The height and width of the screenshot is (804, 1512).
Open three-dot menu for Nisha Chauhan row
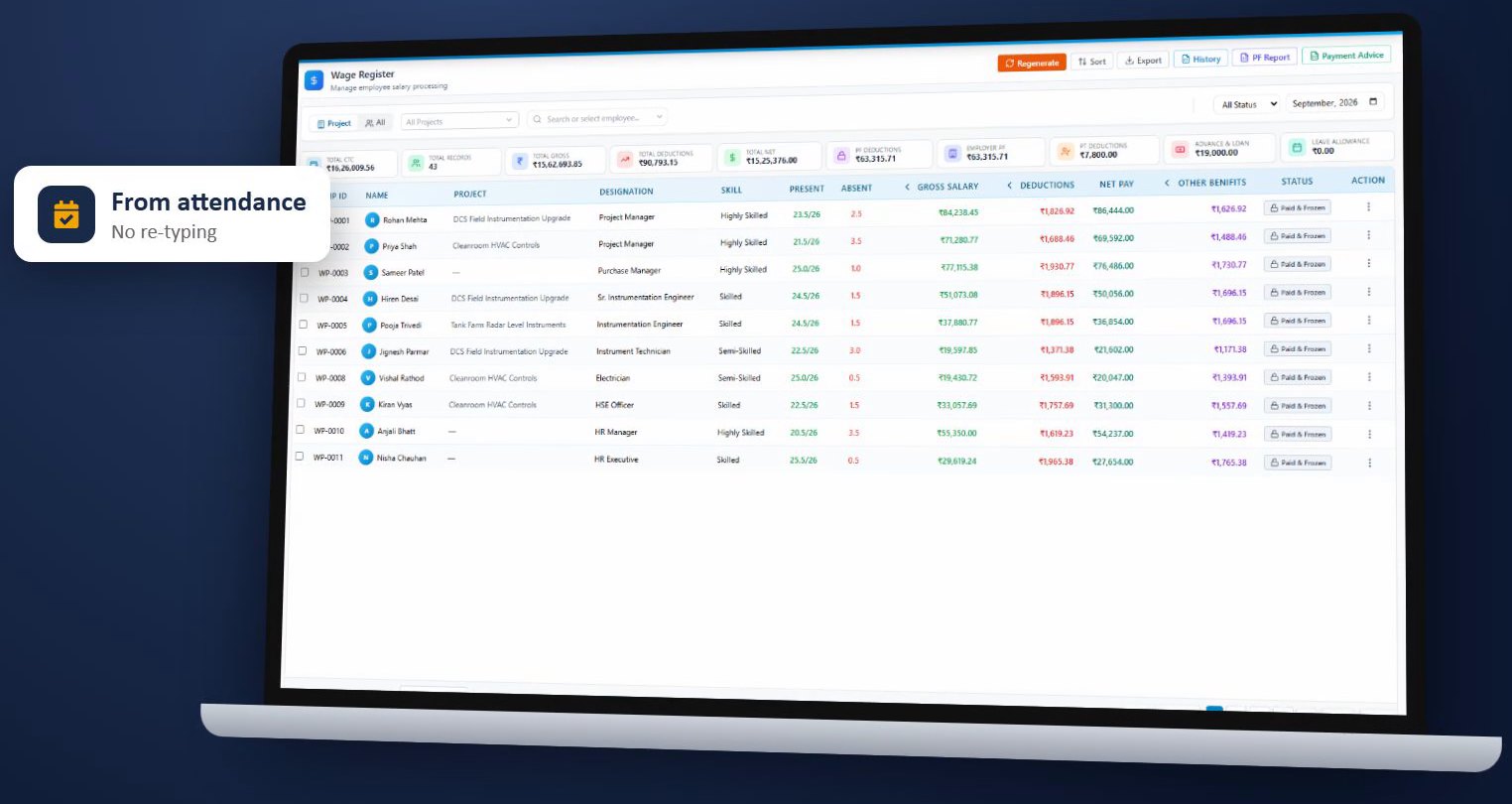[1370, 463]
